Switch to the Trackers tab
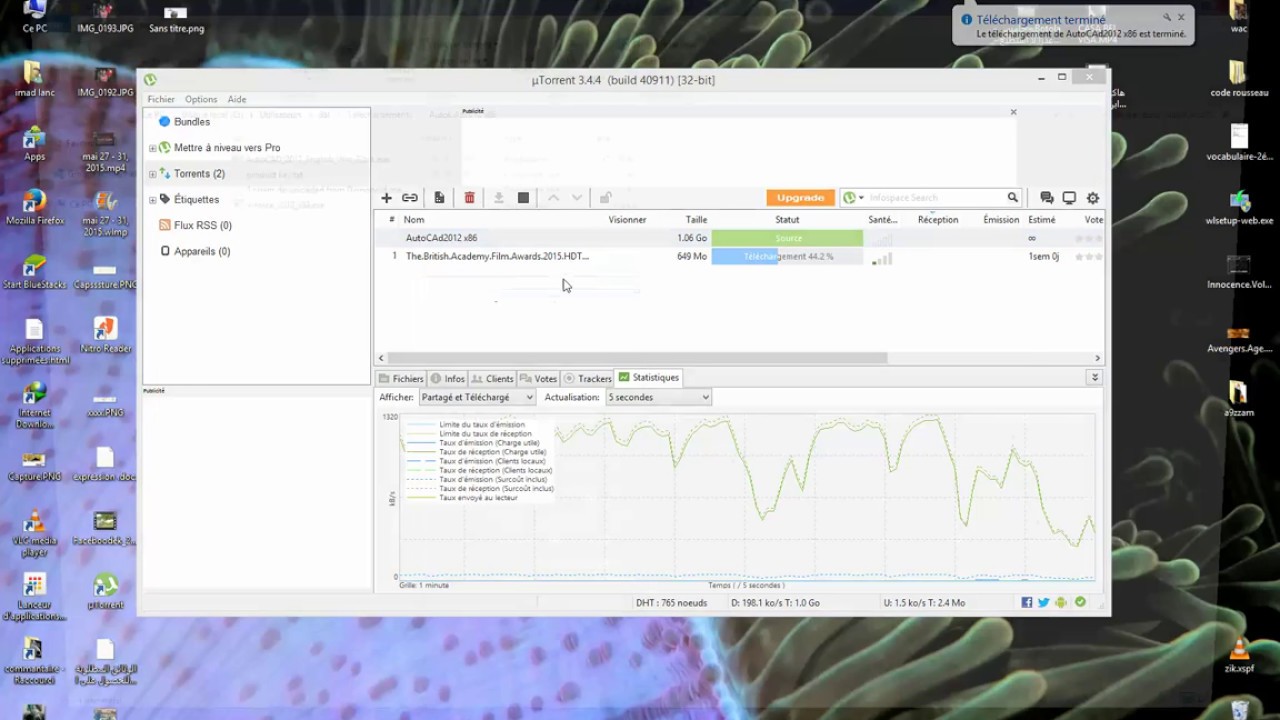 point(587,378)
